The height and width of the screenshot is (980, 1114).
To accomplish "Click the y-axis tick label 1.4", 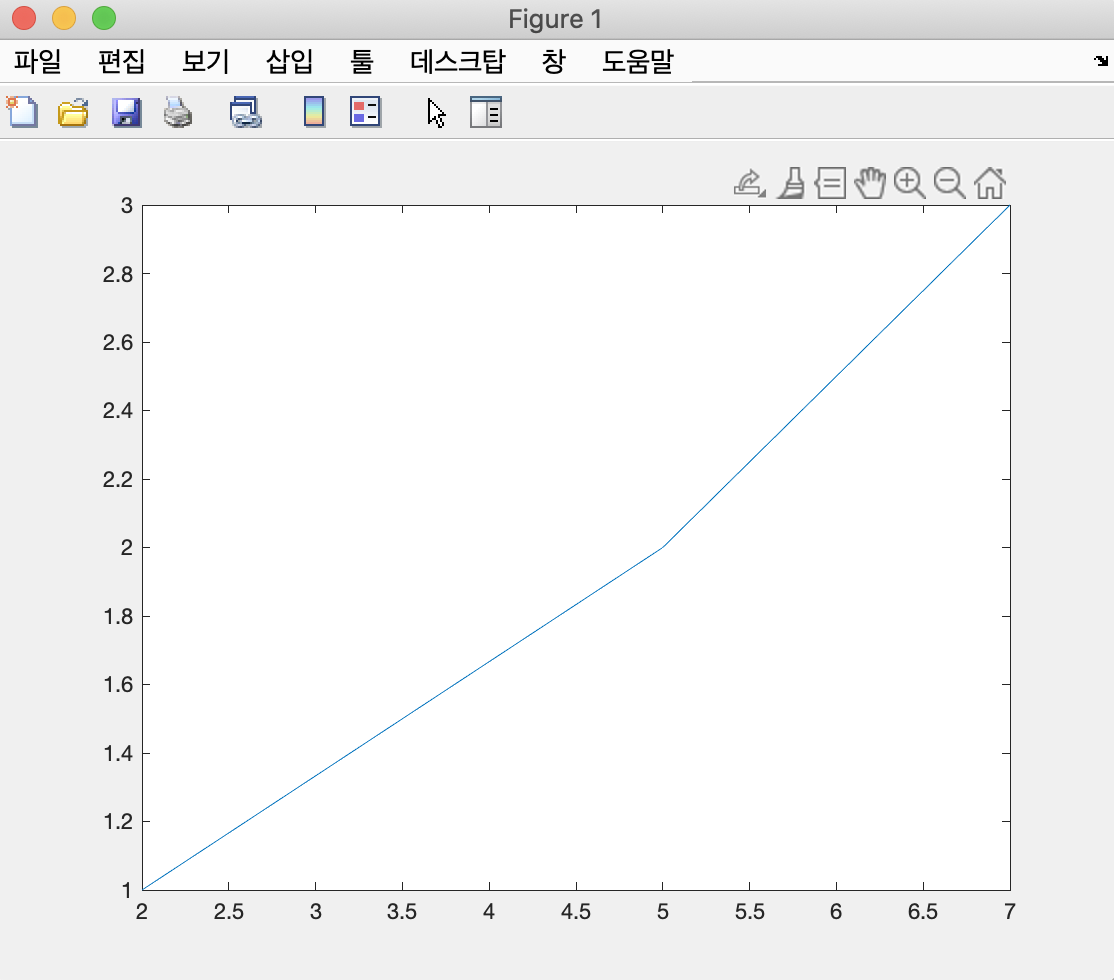I will click(x=118, y=753).
